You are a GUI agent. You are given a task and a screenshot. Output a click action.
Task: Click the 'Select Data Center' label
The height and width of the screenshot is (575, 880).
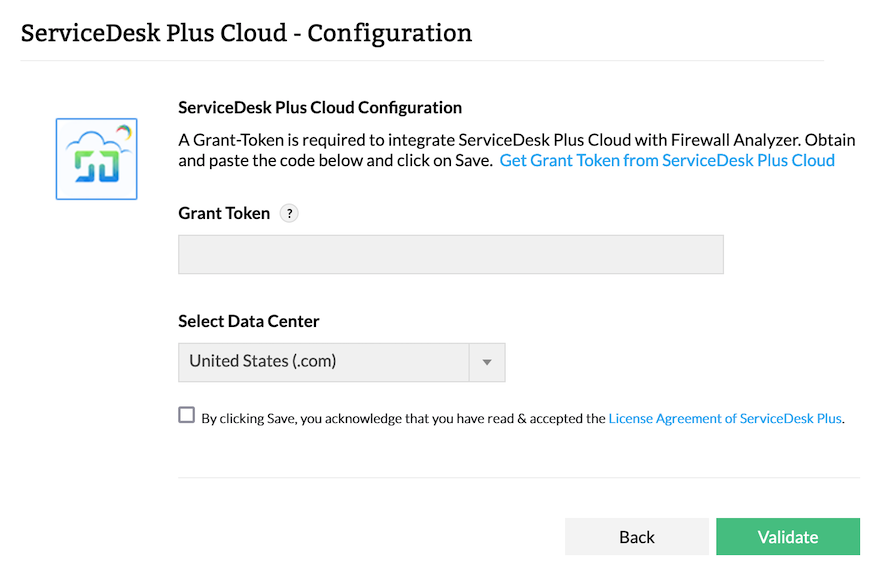249,321
